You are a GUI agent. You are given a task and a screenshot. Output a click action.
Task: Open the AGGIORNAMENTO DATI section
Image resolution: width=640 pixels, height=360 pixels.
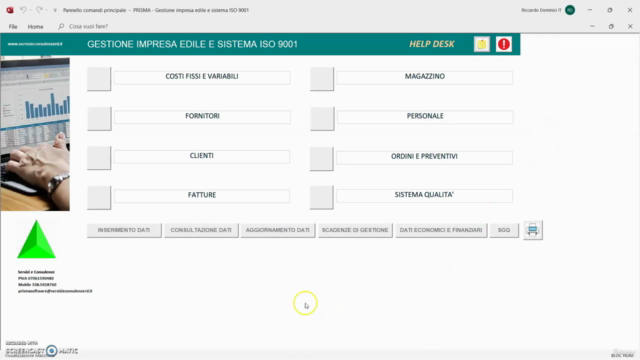(278, 230)
